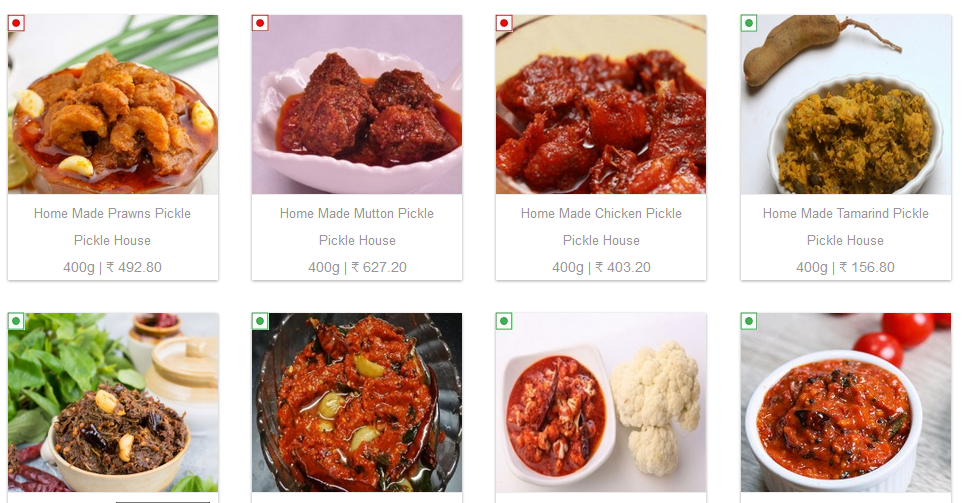This screenshot has height=503, width=973.
Task: Click the Home Made Mutton Pickle title link
Action: (357, 213)
